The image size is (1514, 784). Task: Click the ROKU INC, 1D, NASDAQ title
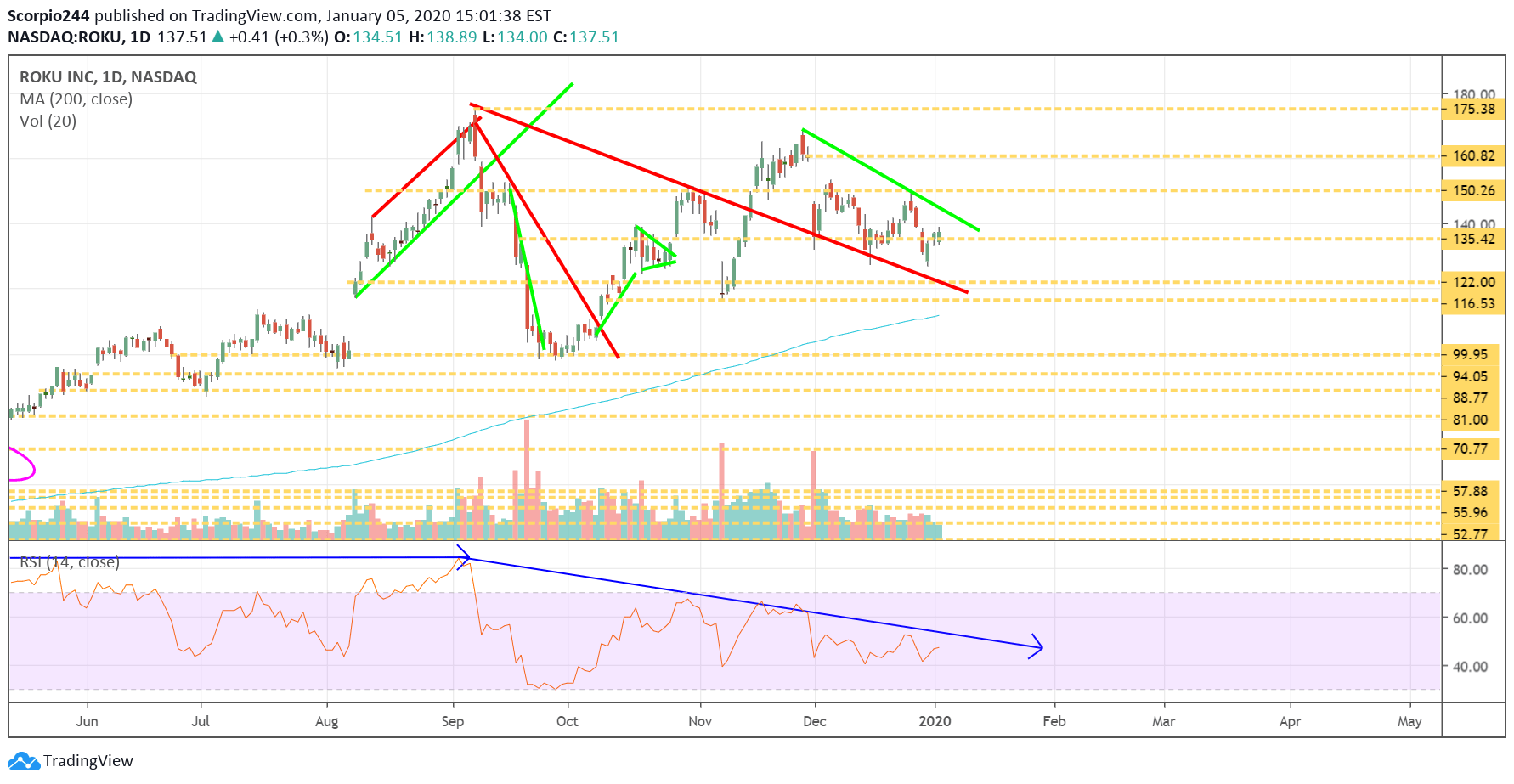pyautogui.click(x=108, y=77)
